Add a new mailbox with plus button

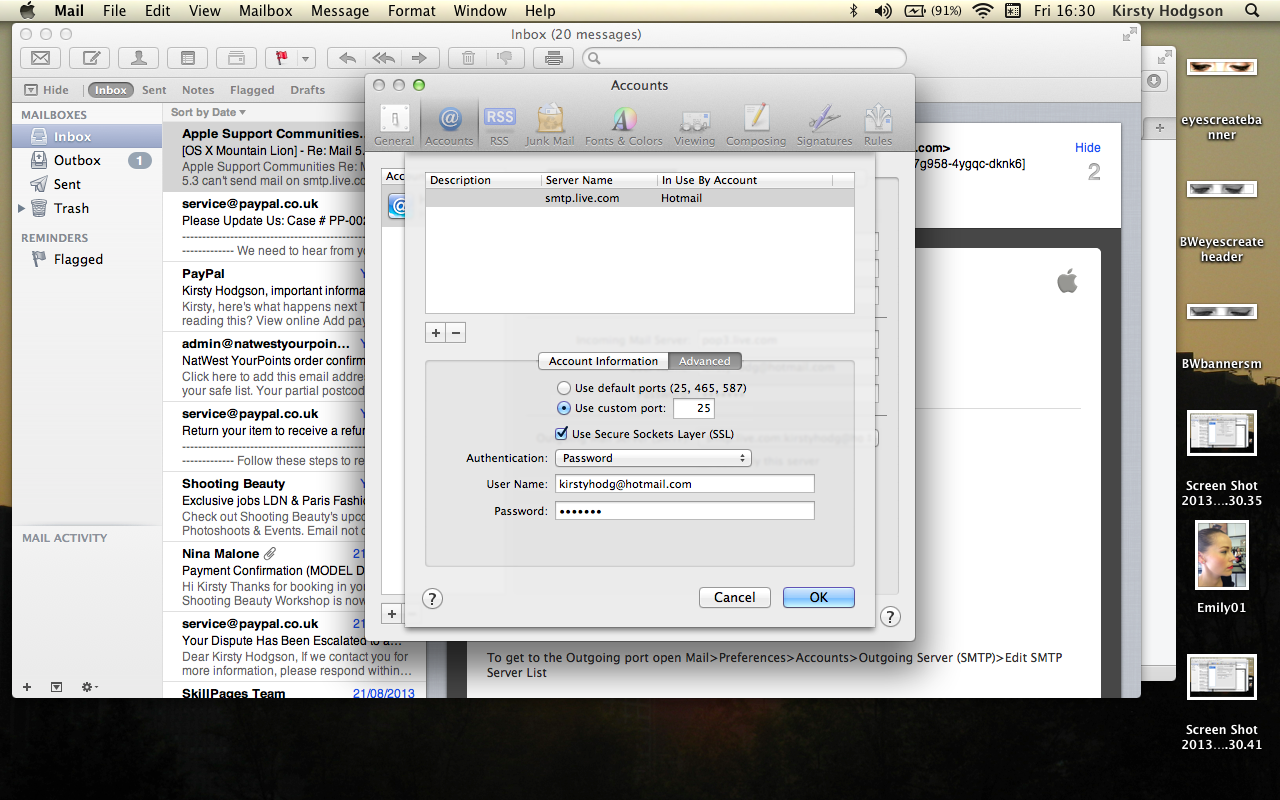point(27,687)
